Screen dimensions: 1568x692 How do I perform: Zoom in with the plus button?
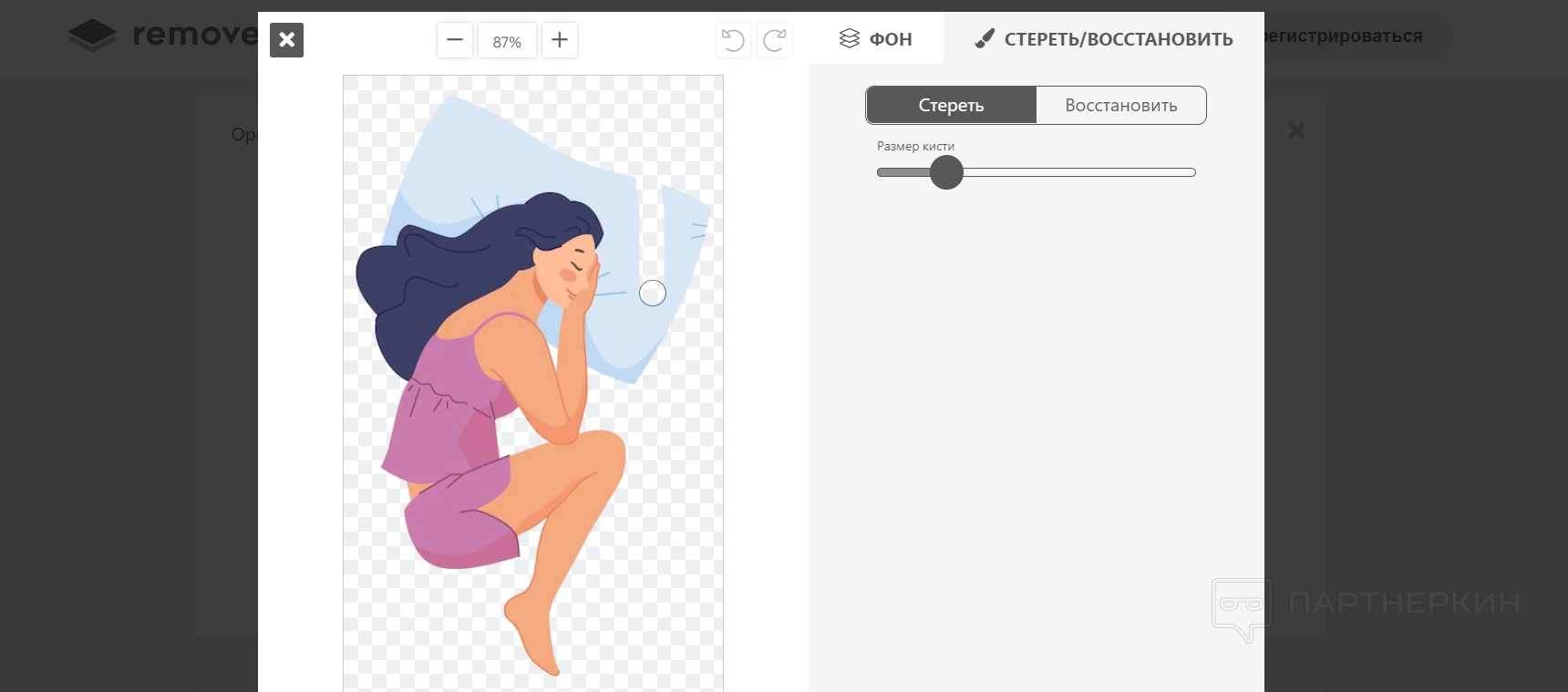pos(560,40)
